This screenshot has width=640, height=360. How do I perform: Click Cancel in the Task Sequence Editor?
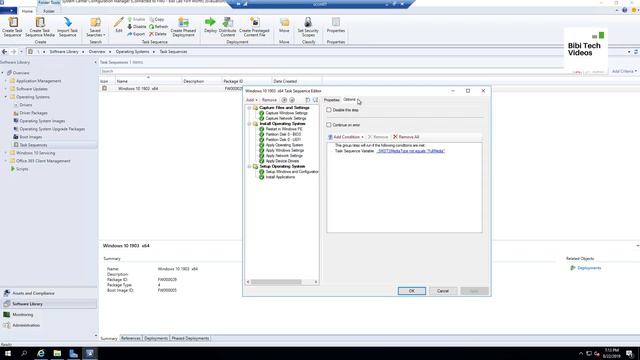tap(443, 291)
